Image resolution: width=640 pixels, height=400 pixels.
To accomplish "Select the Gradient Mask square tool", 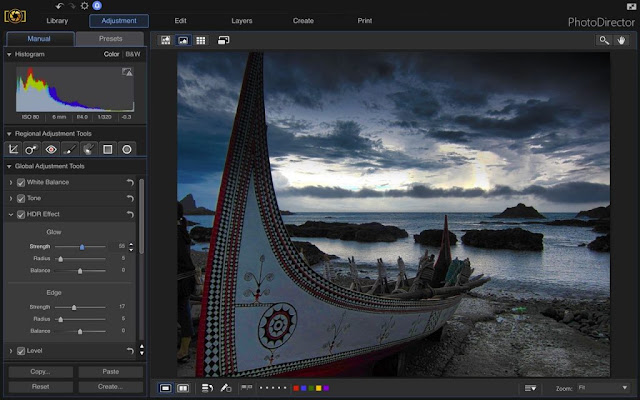I will [108, 149].
